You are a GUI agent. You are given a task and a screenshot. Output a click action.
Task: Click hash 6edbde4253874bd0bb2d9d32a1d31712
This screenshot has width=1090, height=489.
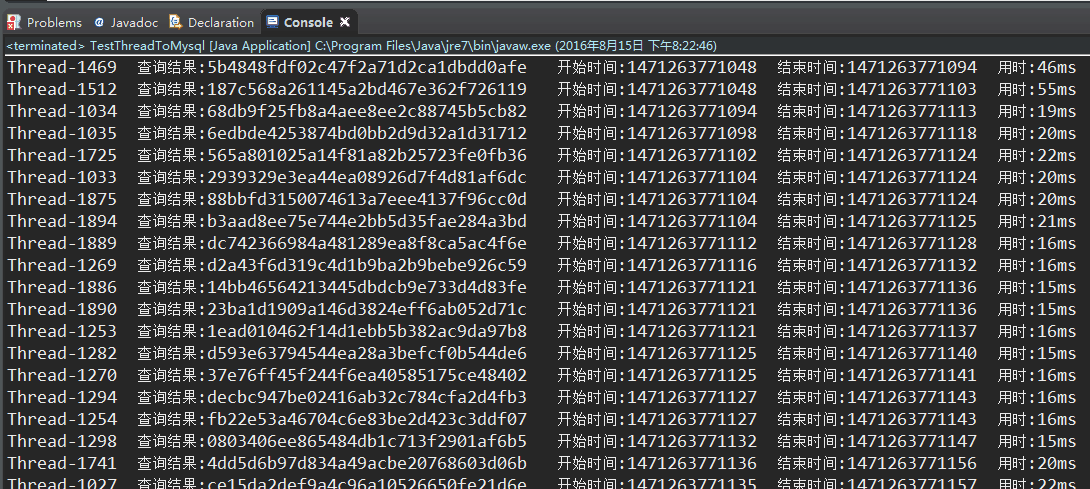367,133
